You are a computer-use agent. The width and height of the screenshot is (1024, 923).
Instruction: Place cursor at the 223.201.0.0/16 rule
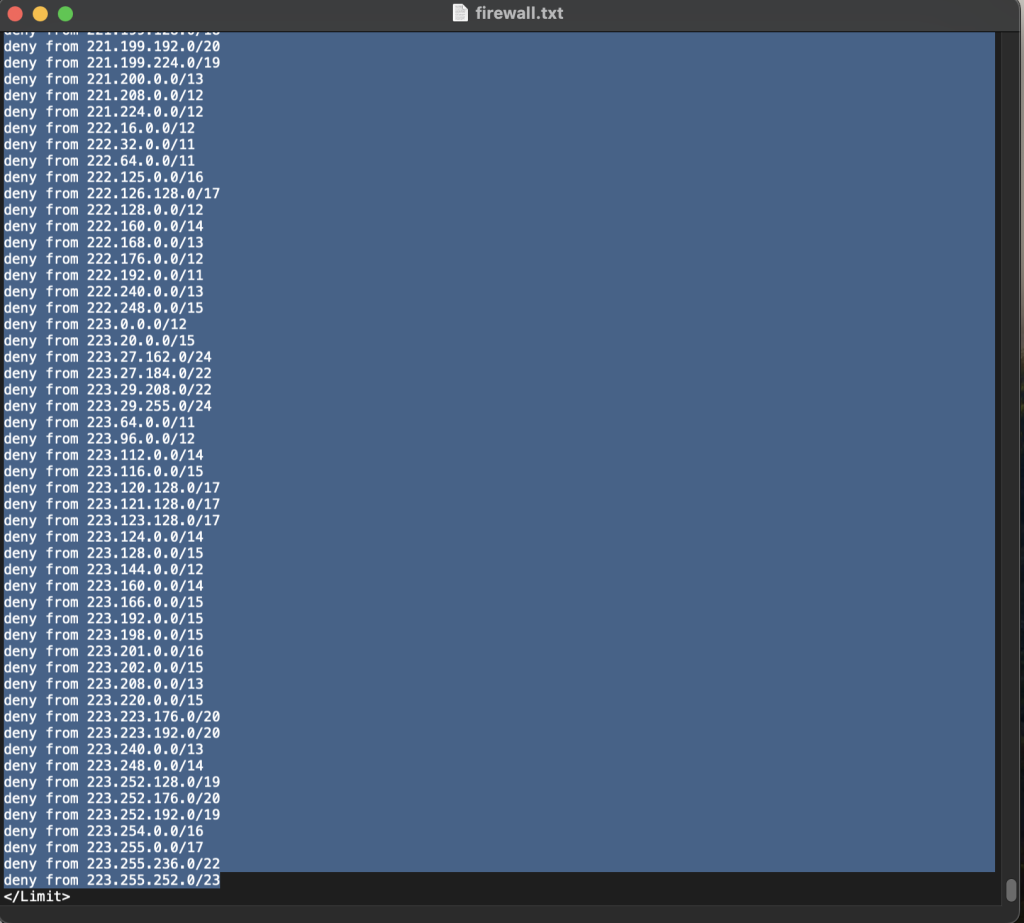point(103,651)
